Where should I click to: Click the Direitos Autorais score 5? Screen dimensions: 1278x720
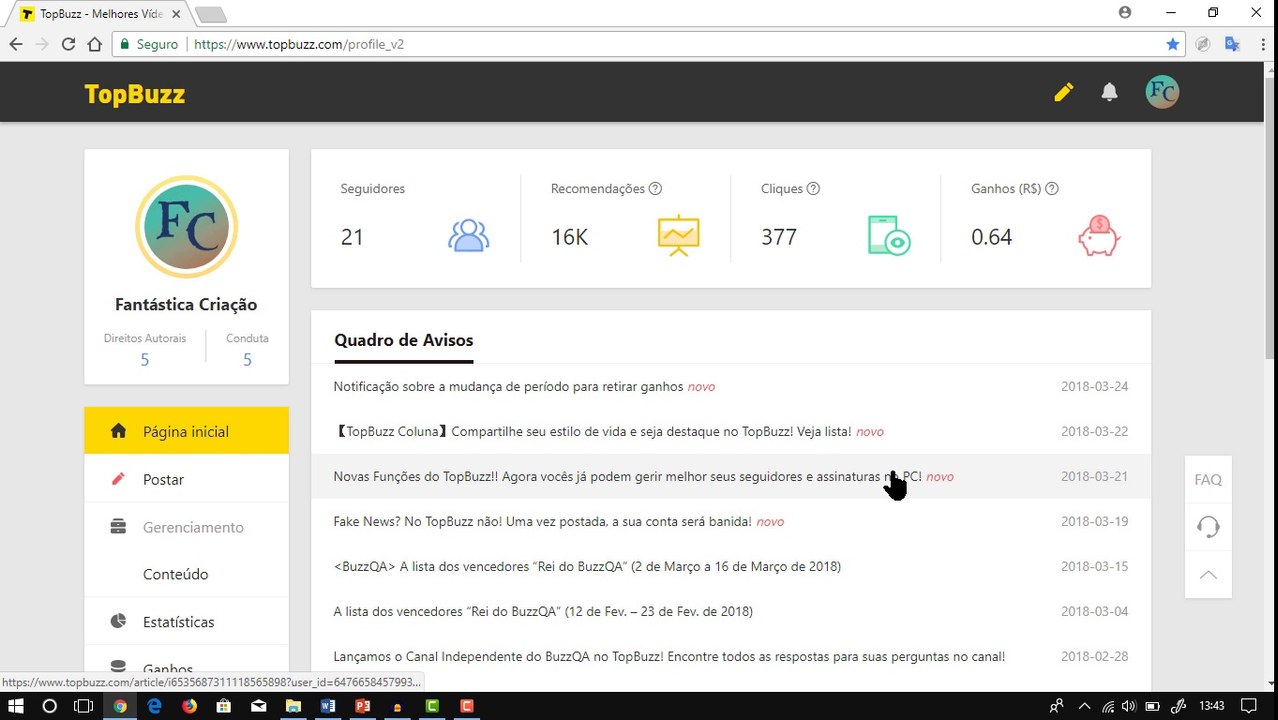point(145,360)
